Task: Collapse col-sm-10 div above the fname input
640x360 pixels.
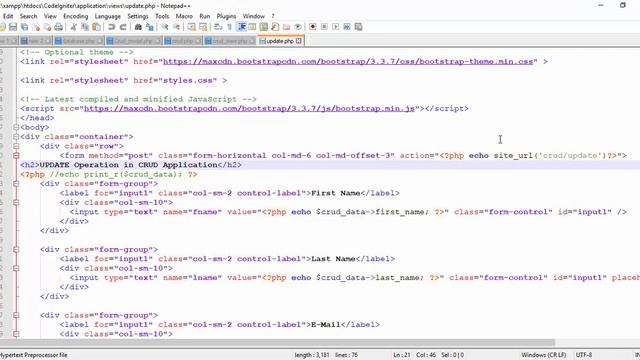Action: click(x=16, y=202)
